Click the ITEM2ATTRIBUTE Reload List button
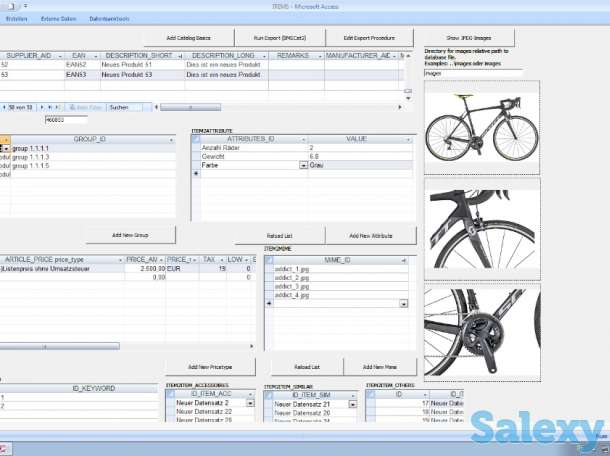The height and width of the screenshot is (456, 610). 280,236
